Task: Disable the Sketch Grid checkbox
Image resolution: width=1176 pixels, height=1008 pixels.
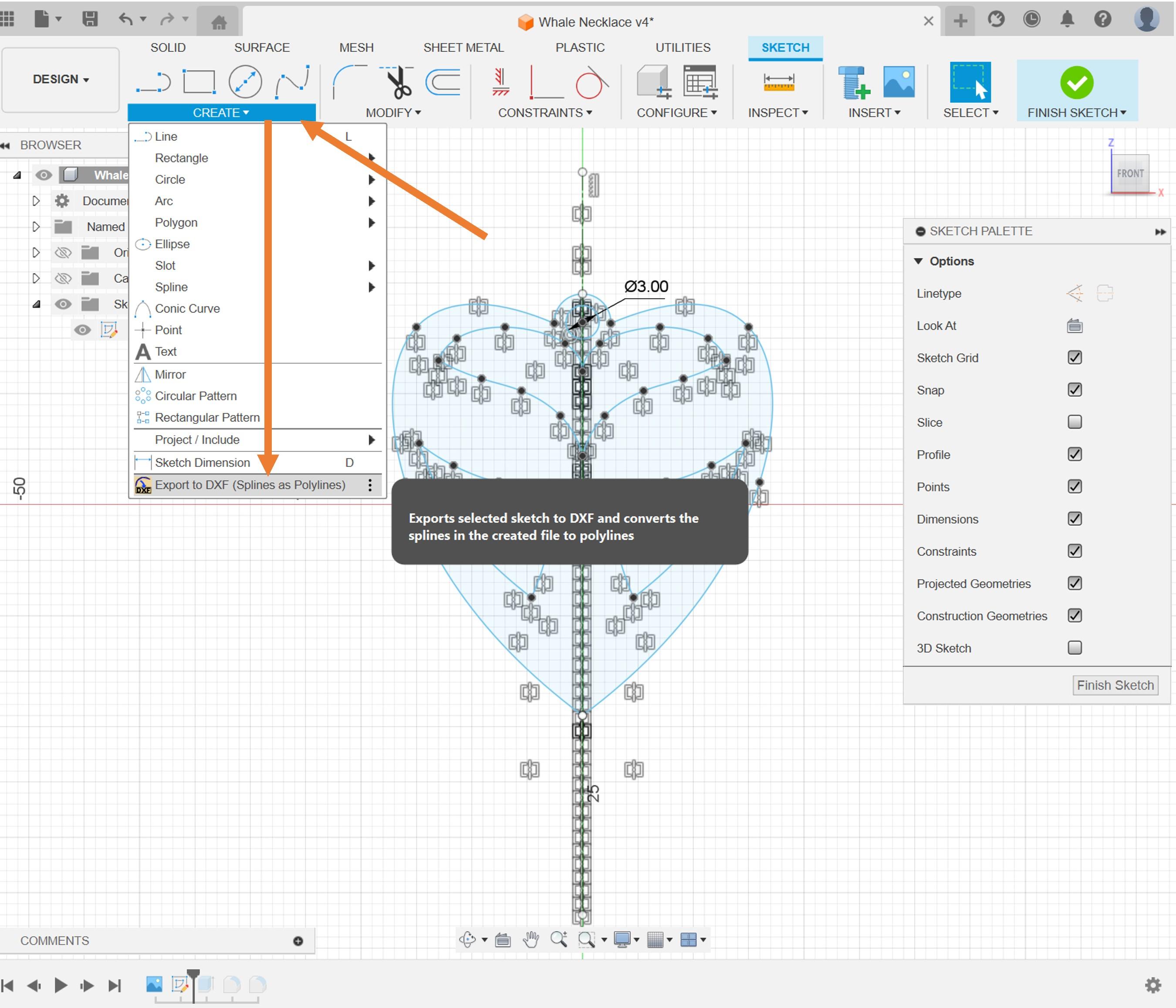Action: coord(1074,358)
